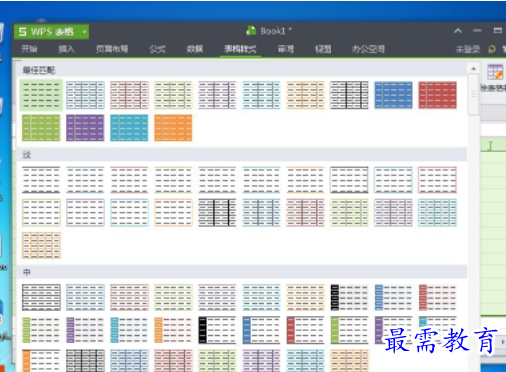This screenshot has height=372, width=506.
Task: Pick the first black-lined style under 浅
Action: [41, 180]
